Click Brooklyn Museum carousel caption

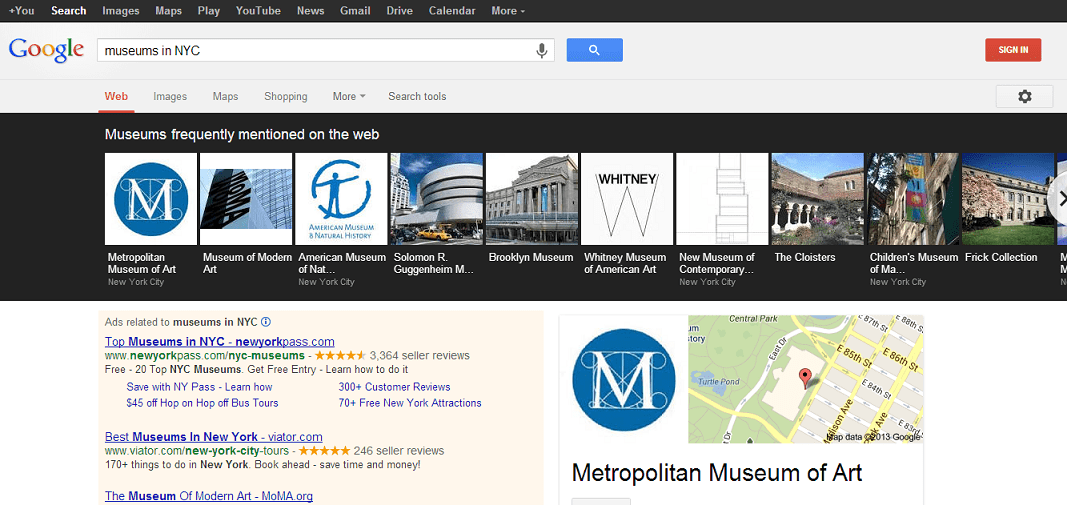click(x=531, y=257)
